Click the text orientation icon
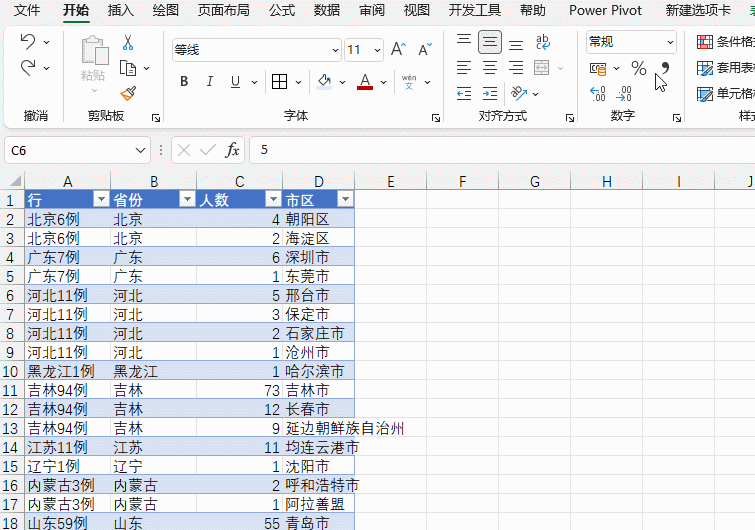The width and height of the screenshot is (755, 530). tap(519, 93)
